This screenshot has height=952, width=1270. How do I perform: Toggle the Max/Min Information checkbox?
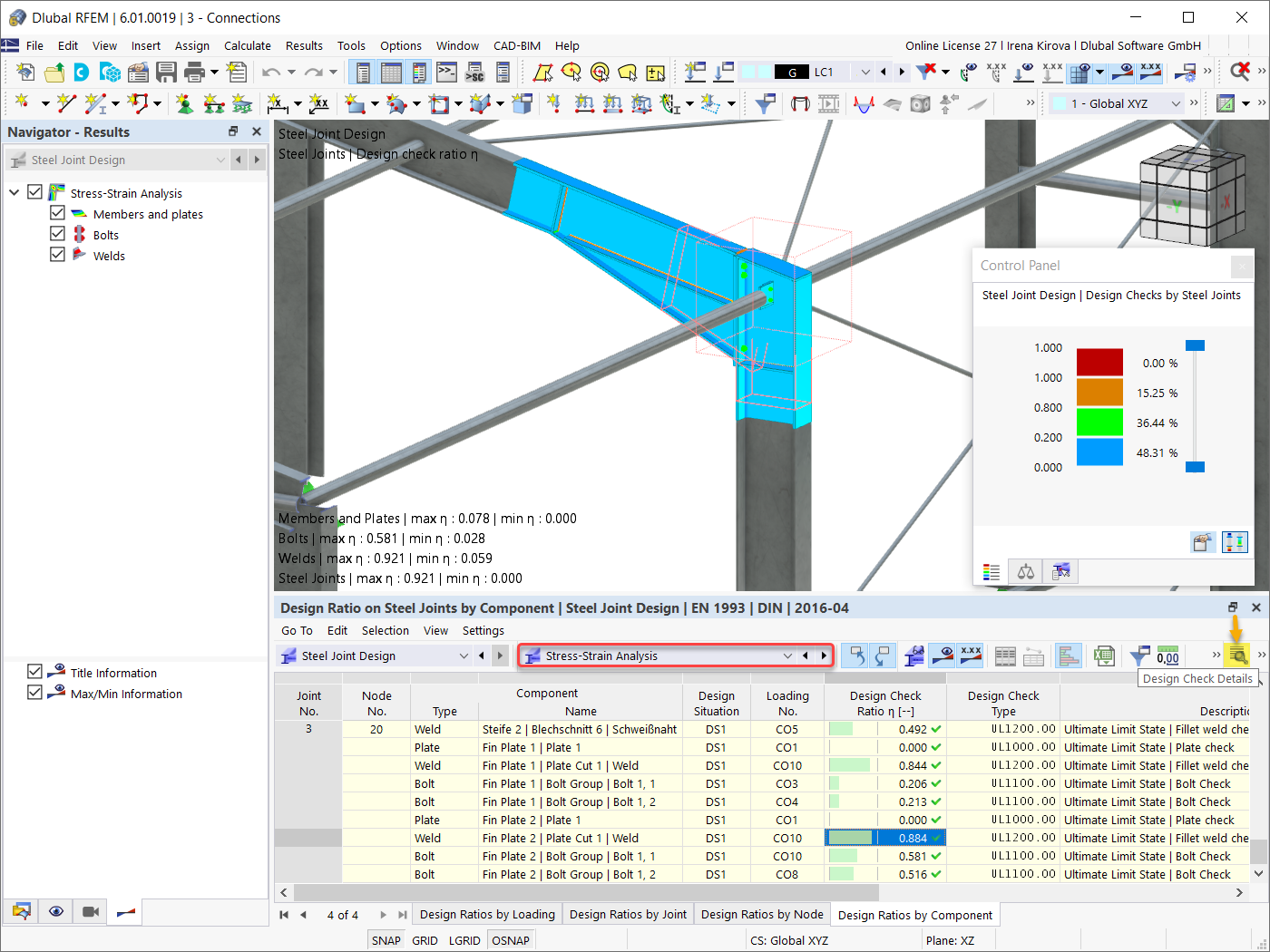click(34, 692)
